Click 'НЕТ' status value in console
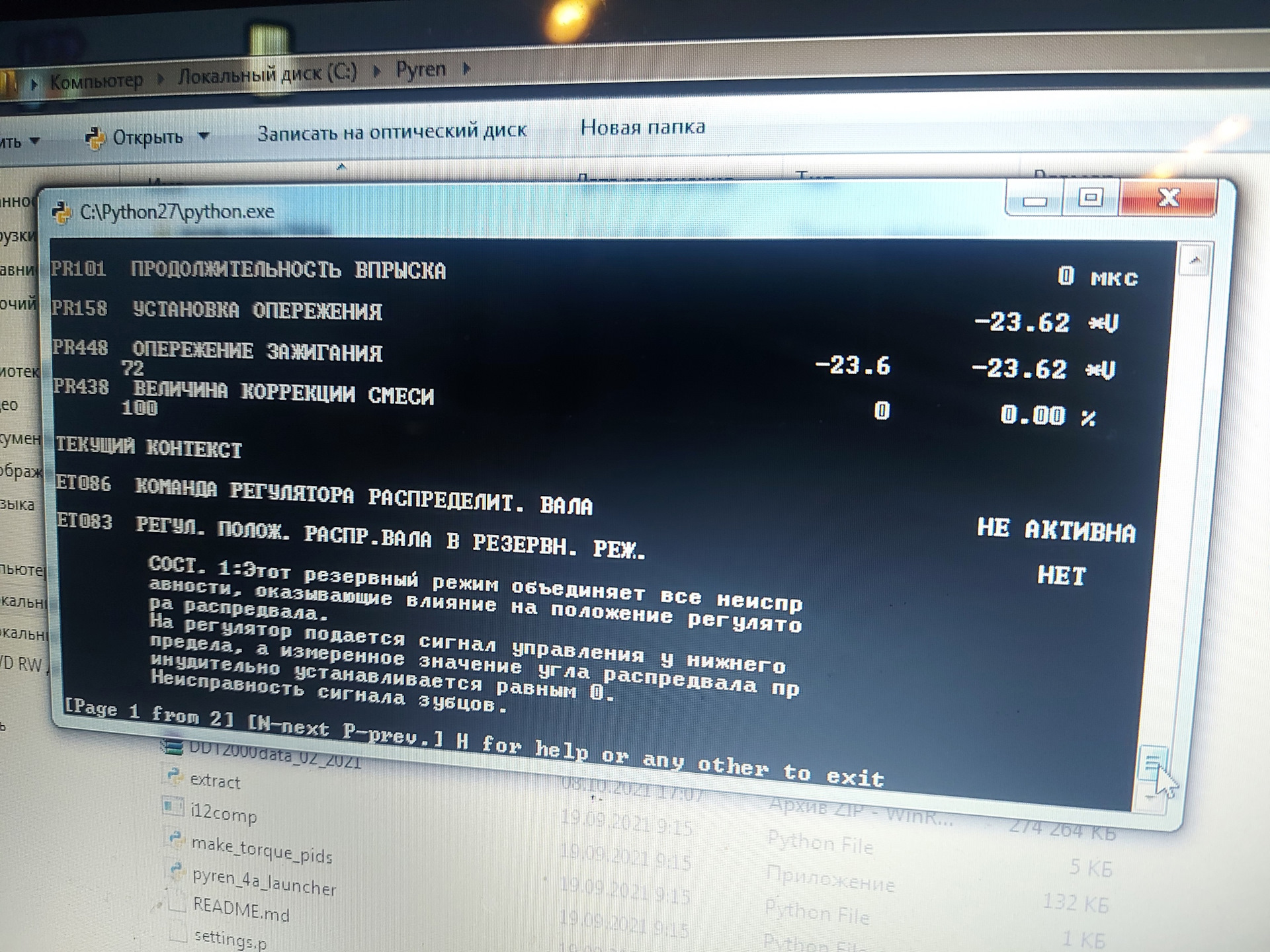The width and height of the screenshot is (1270, 952). coord(1061,575)
